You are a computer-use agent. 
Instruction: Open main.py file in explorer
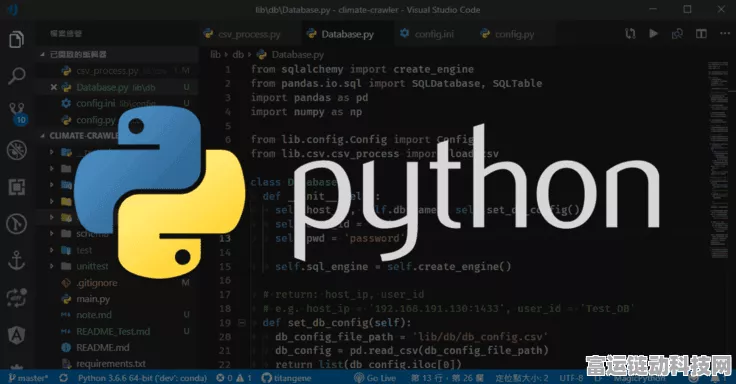[x=117, y=299]
